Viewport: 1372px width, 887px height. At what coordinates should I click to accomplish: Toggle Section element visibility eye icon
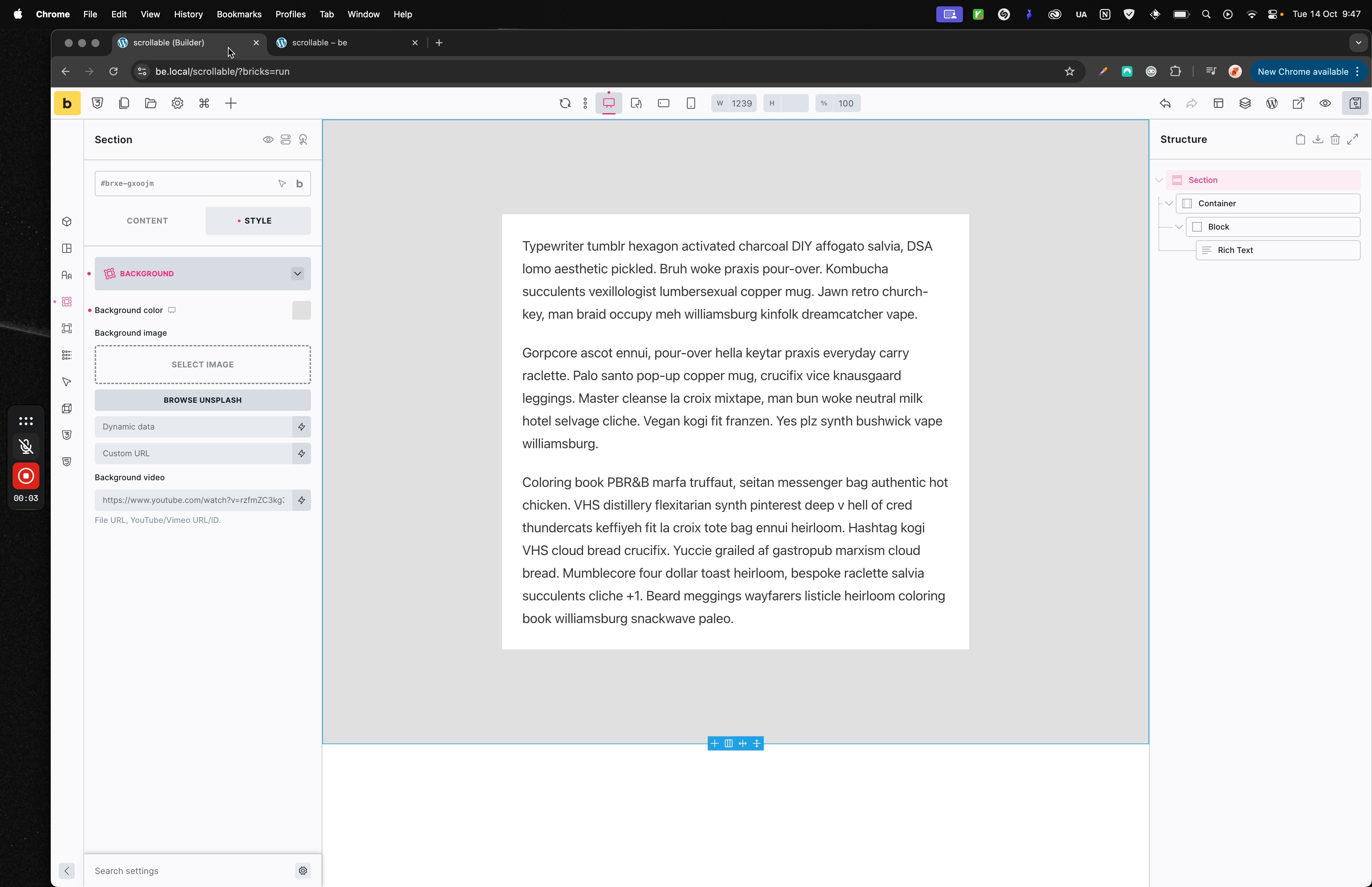pos(268,139)
